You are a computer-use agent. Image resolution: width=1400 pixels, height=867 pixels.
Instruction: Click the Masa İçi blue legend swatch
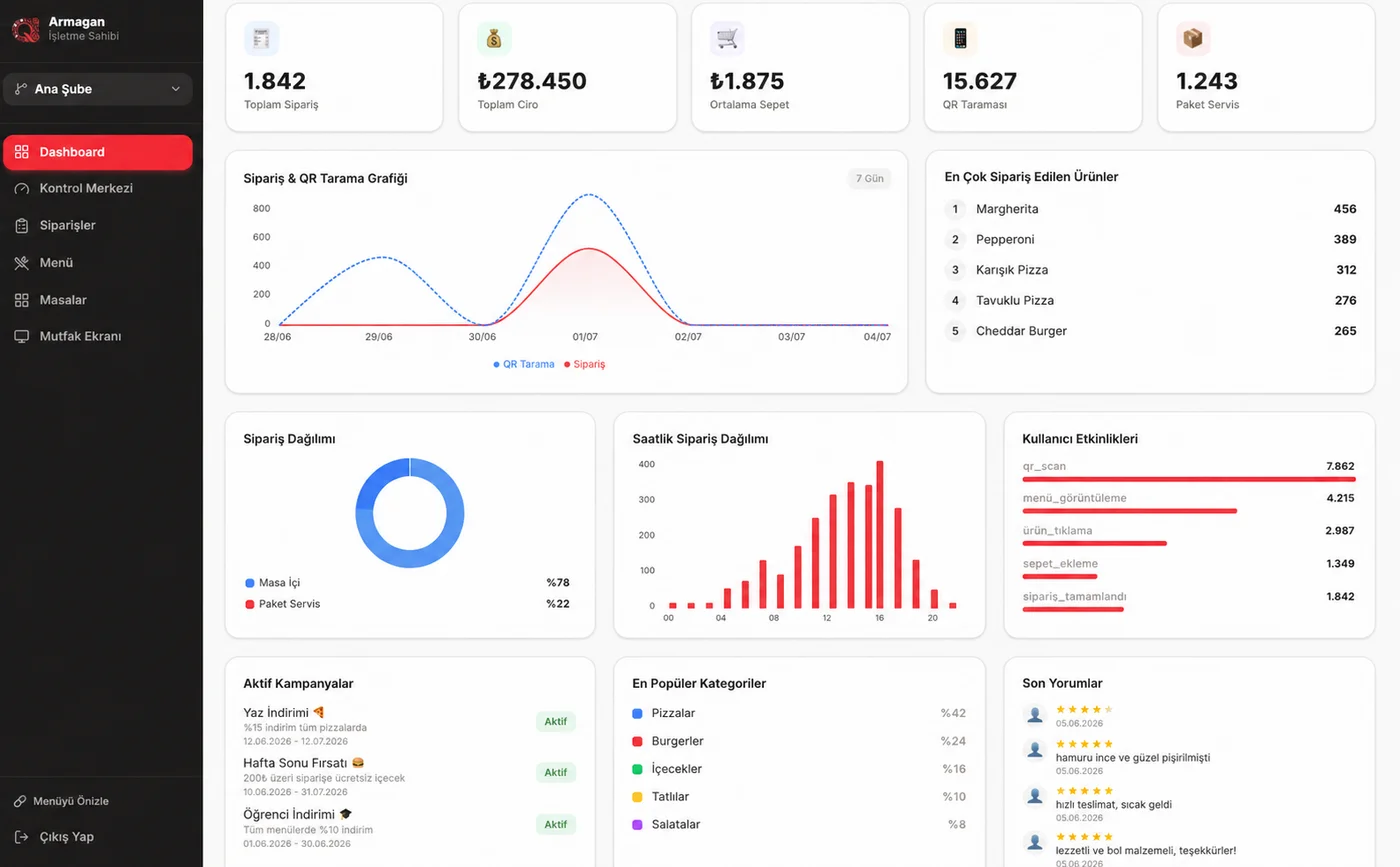(250, 582)
